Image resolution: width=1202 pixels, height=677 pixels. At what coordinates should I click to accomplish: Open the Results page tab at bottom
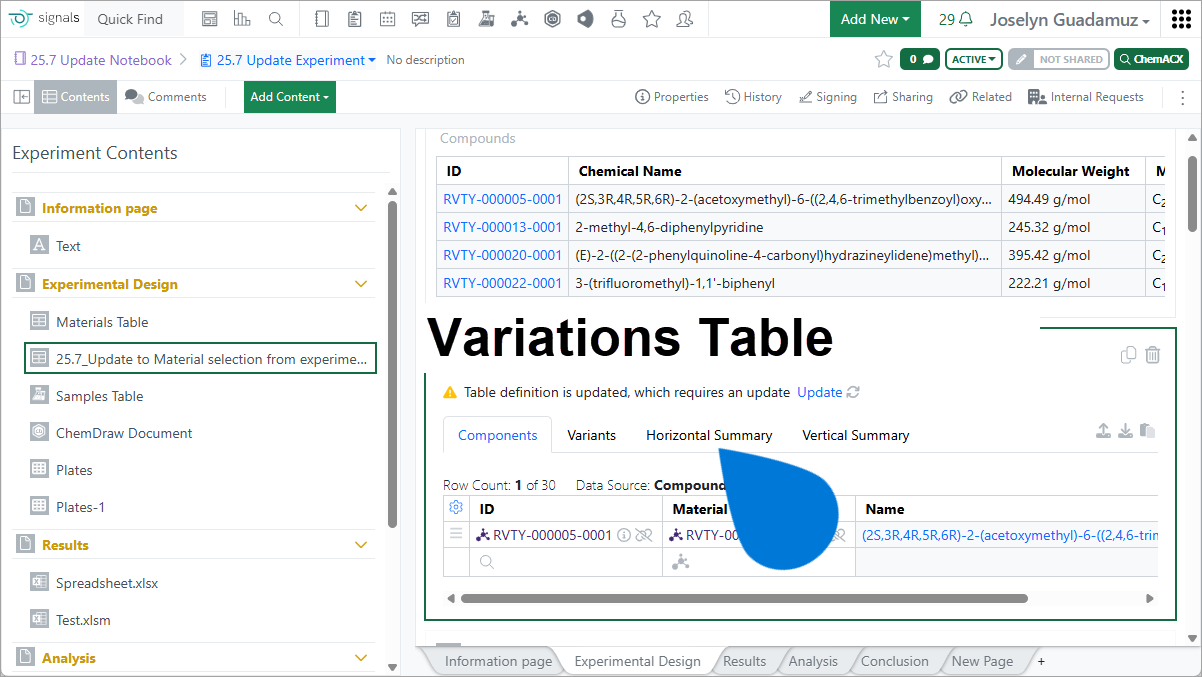tap(744, 661)
